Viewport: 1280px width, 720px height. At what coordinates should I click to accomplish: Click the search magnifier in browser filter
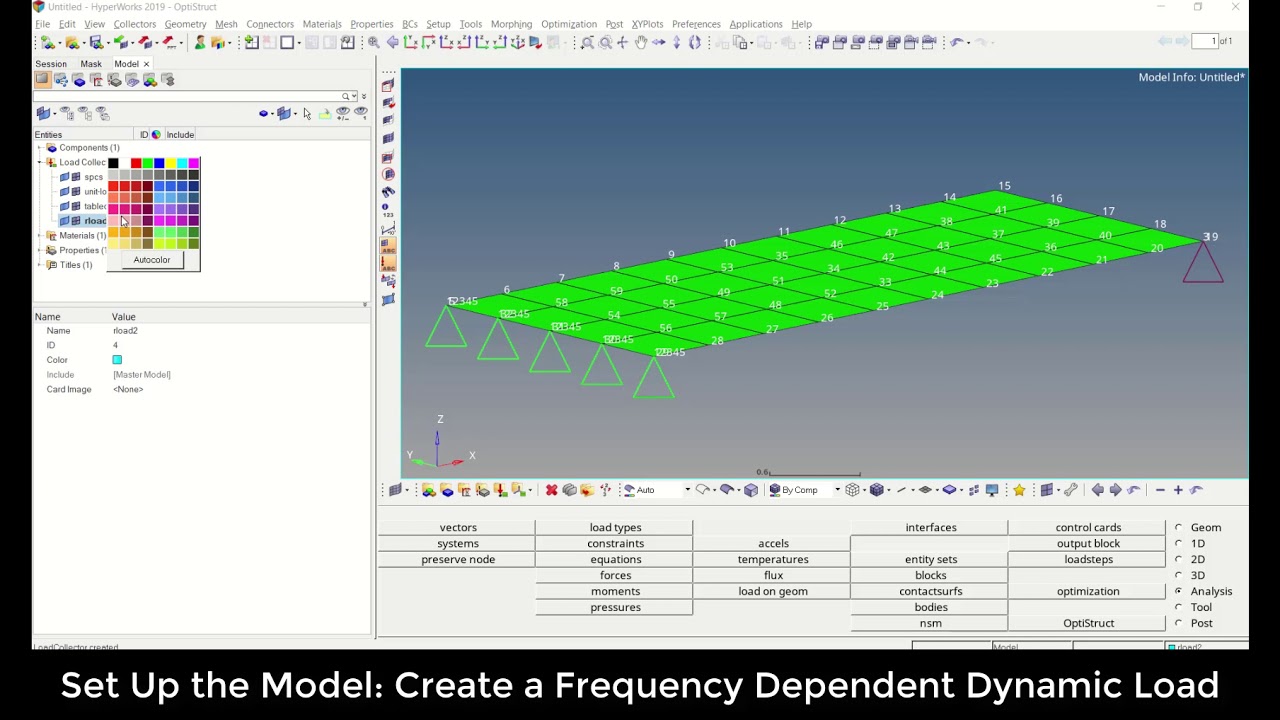pyautogui.click(x=346, y=97)
